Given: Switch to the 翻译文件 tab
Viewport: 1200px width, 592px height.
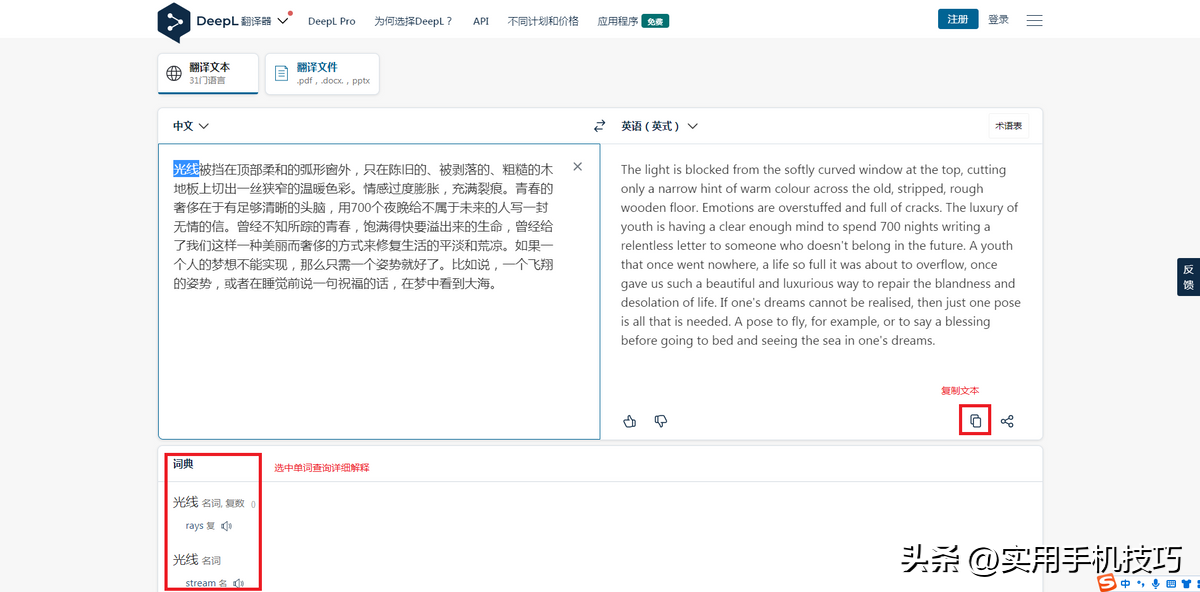Looking at the screenshot, I should pyautogui.click(x=322, y=73).
